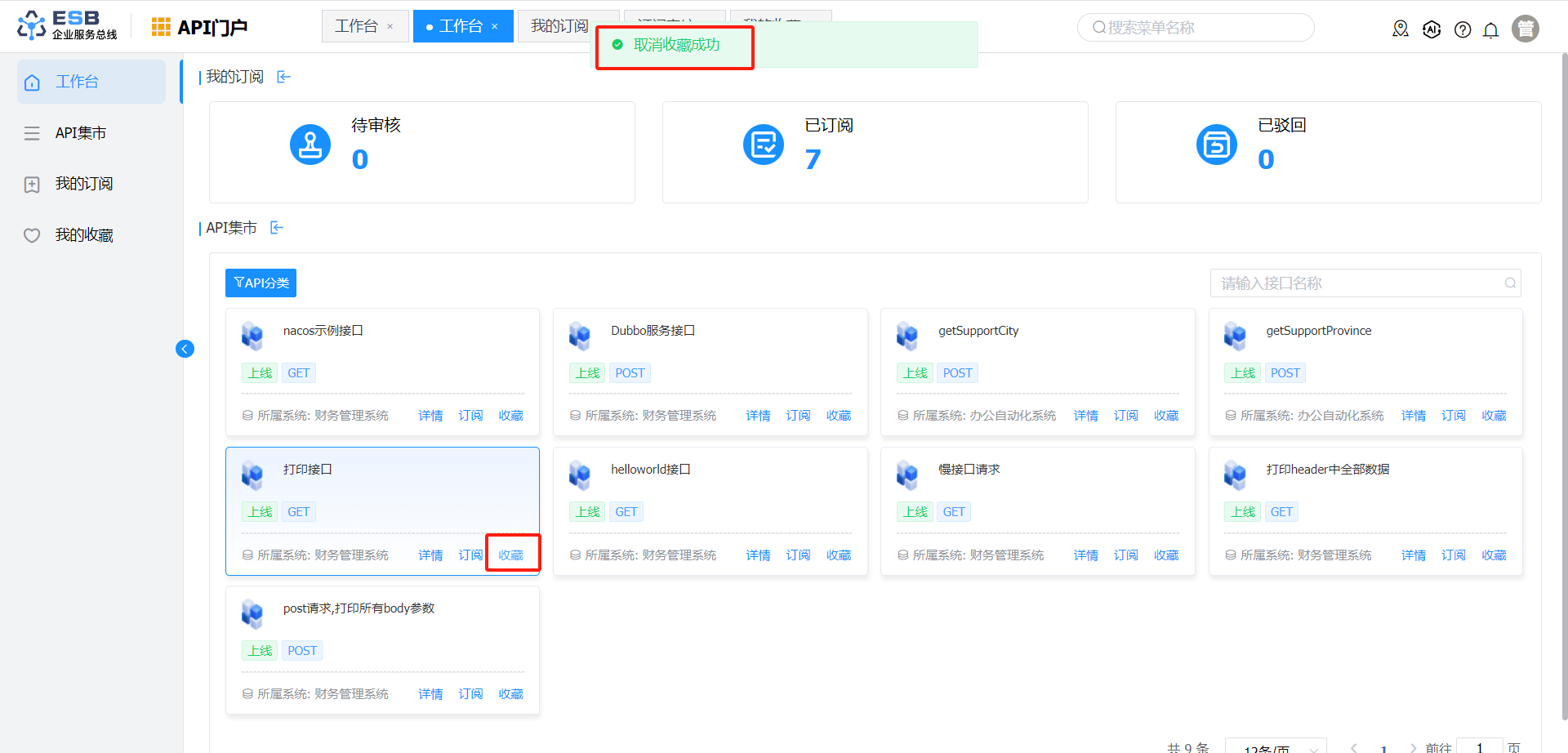Close the active 工作台 tab

tap(495, 26)
